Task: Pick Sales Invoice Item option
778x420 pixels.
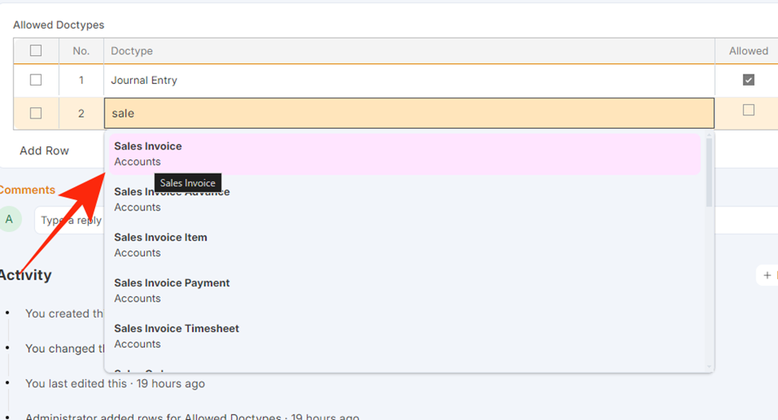Action: tap(405, 245)
